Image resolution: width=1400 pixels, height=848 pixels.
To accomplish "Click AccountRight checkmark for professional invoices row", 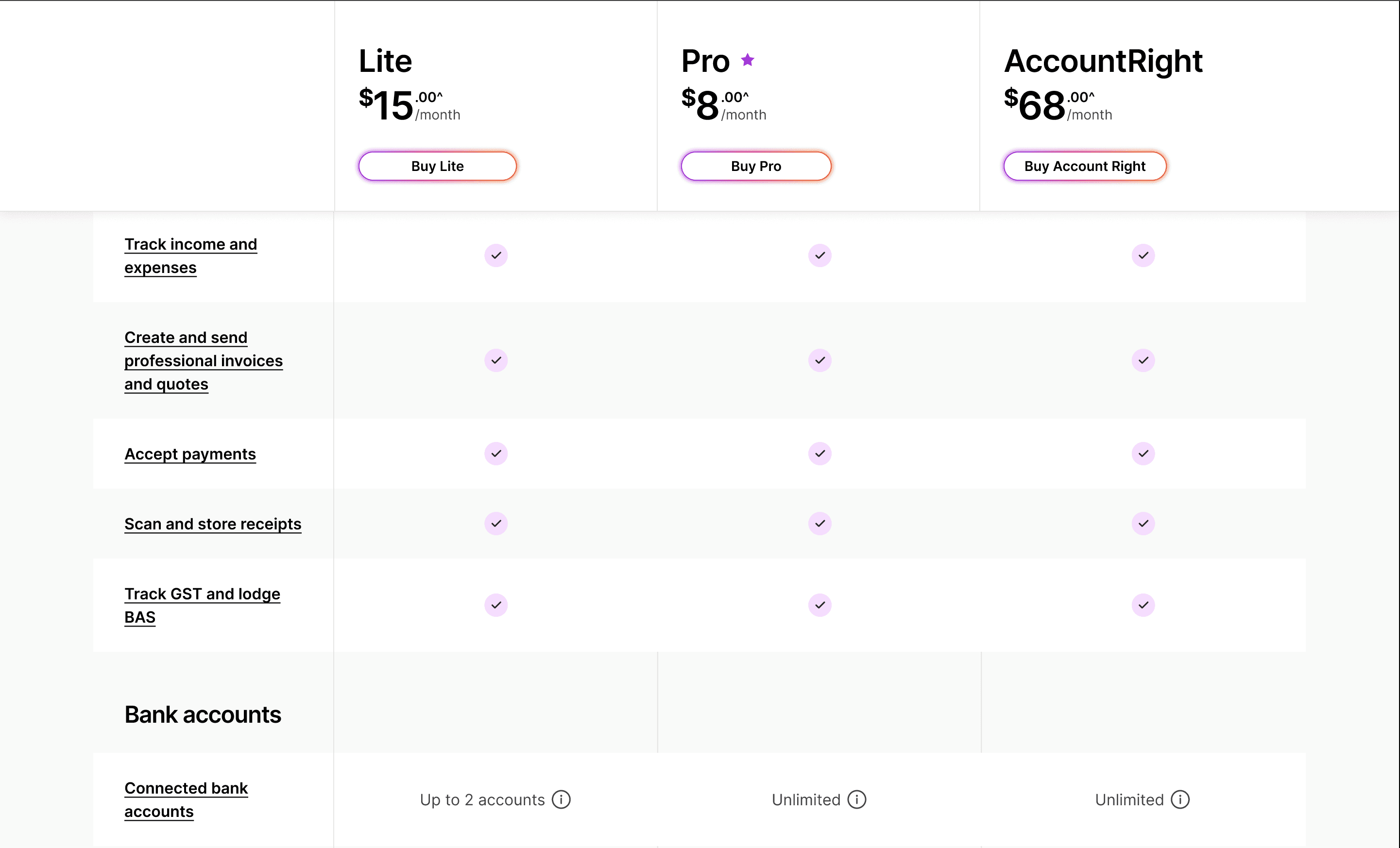I will [1143, 360].
